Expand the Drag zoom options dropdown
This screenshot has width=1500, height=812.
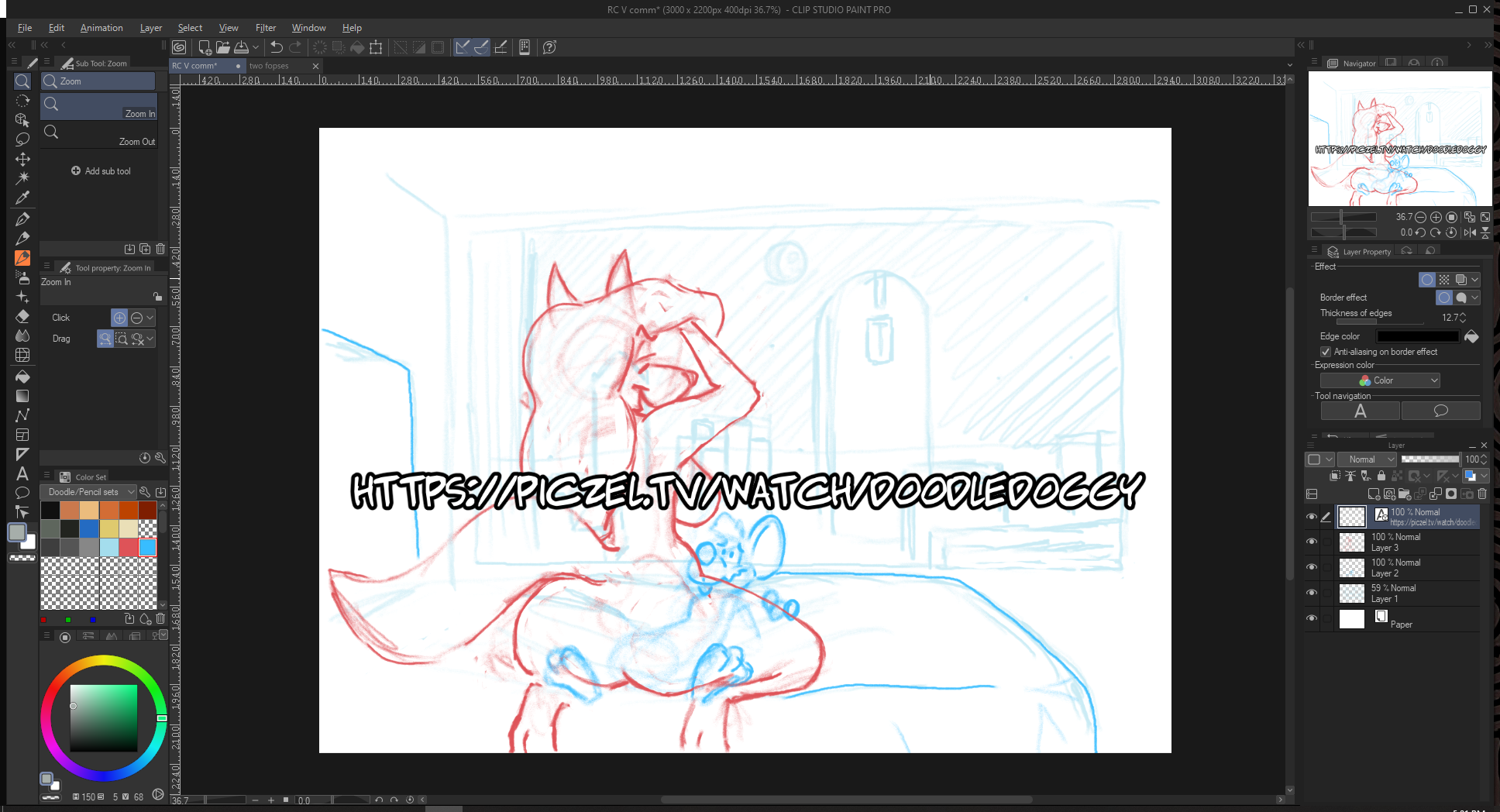point(150,339)
